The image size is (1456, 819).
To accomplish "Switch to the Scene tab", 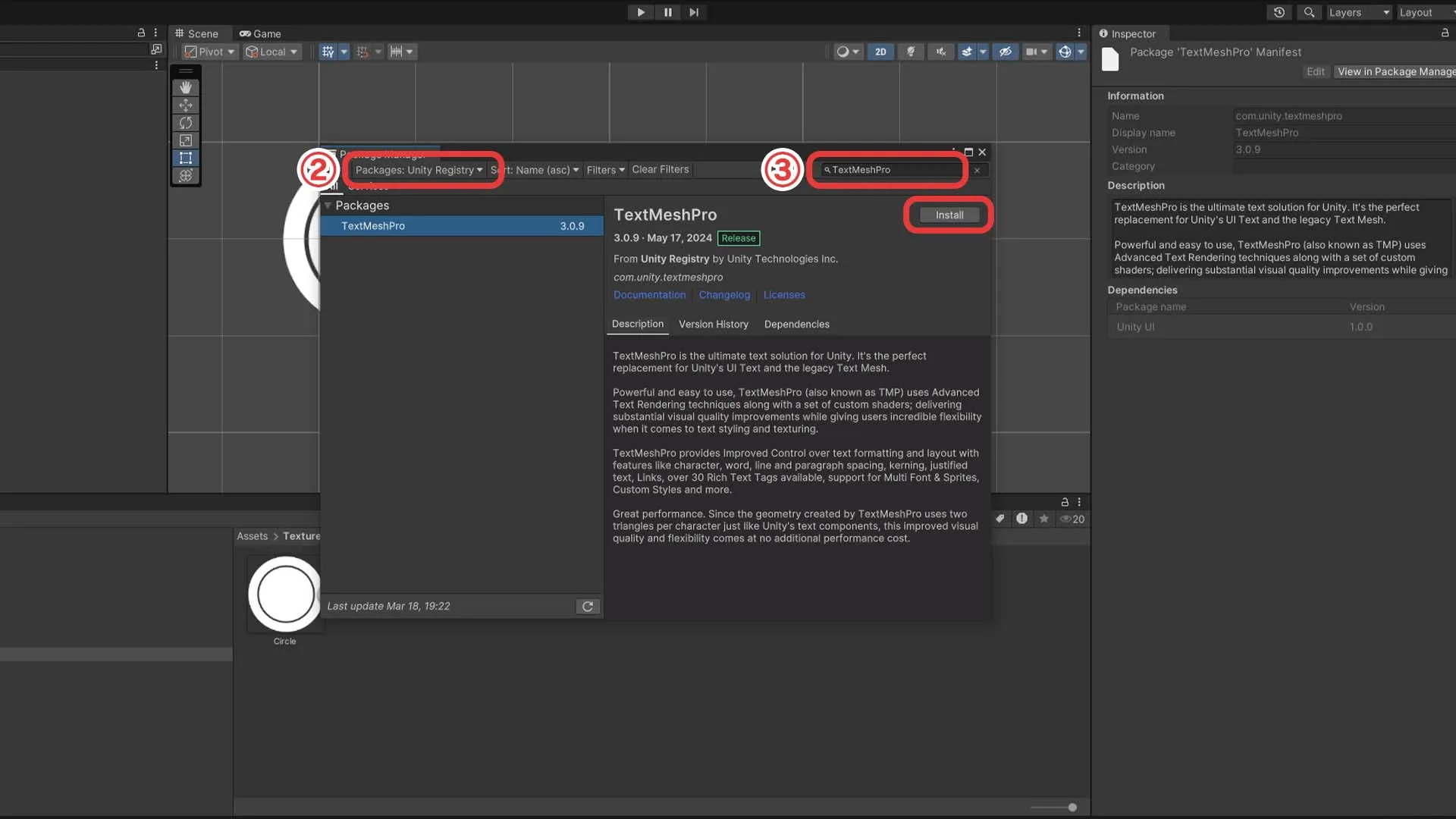I will pyautogui.click(x=196, y=33).
